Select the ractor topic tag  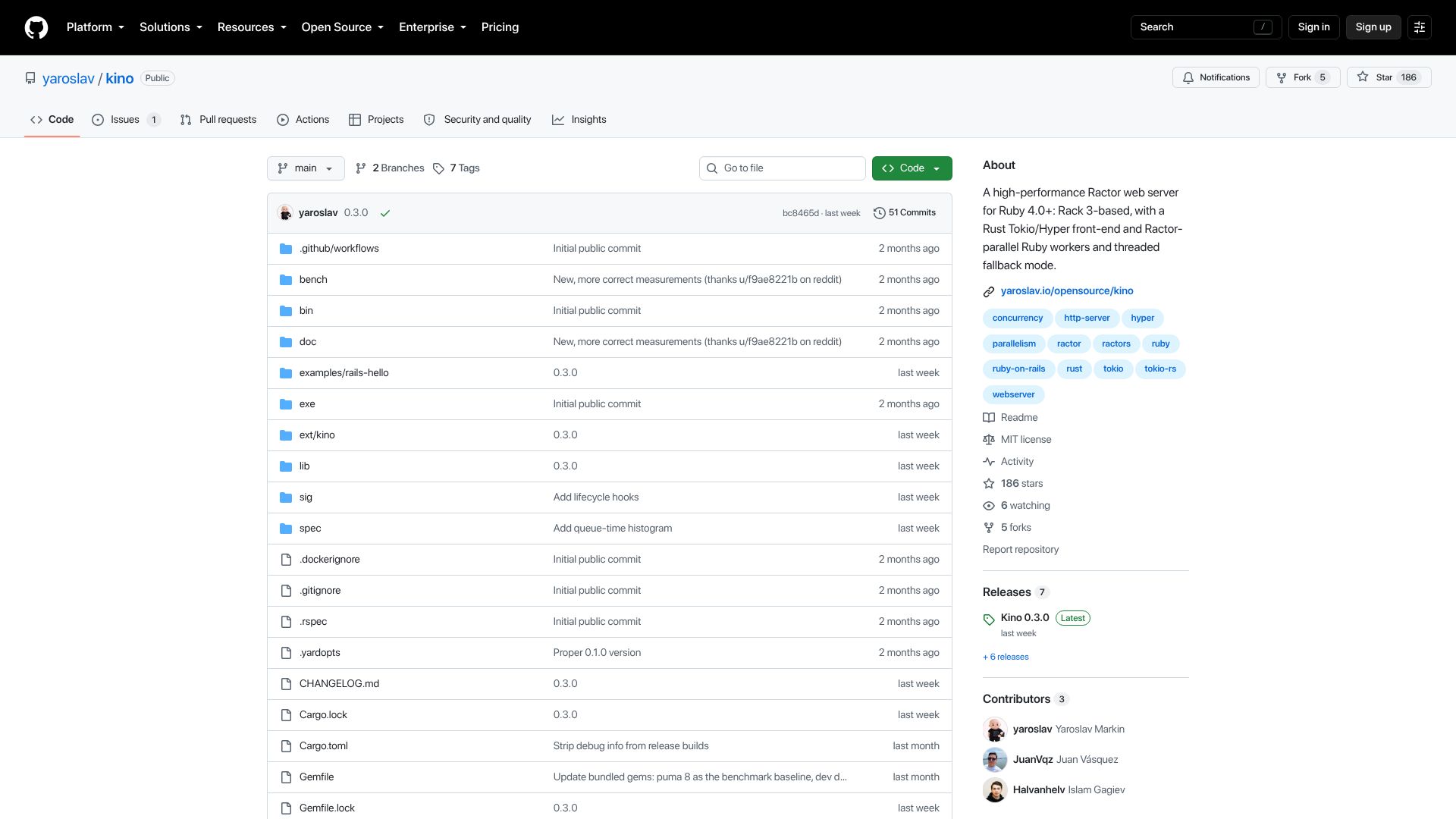point(1068,344)
